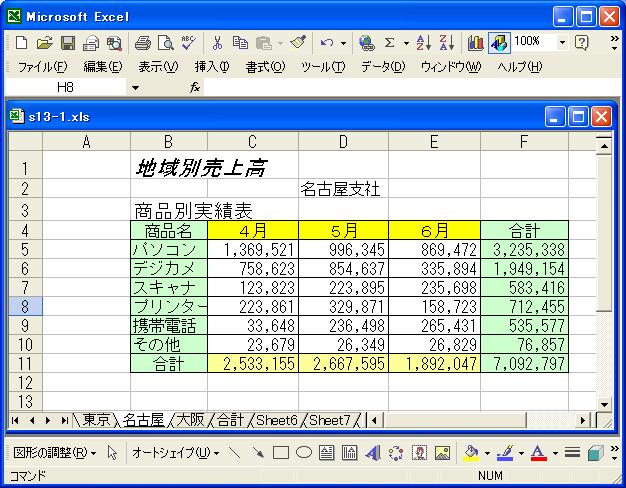Click the Copy icon

pos(240,42)
